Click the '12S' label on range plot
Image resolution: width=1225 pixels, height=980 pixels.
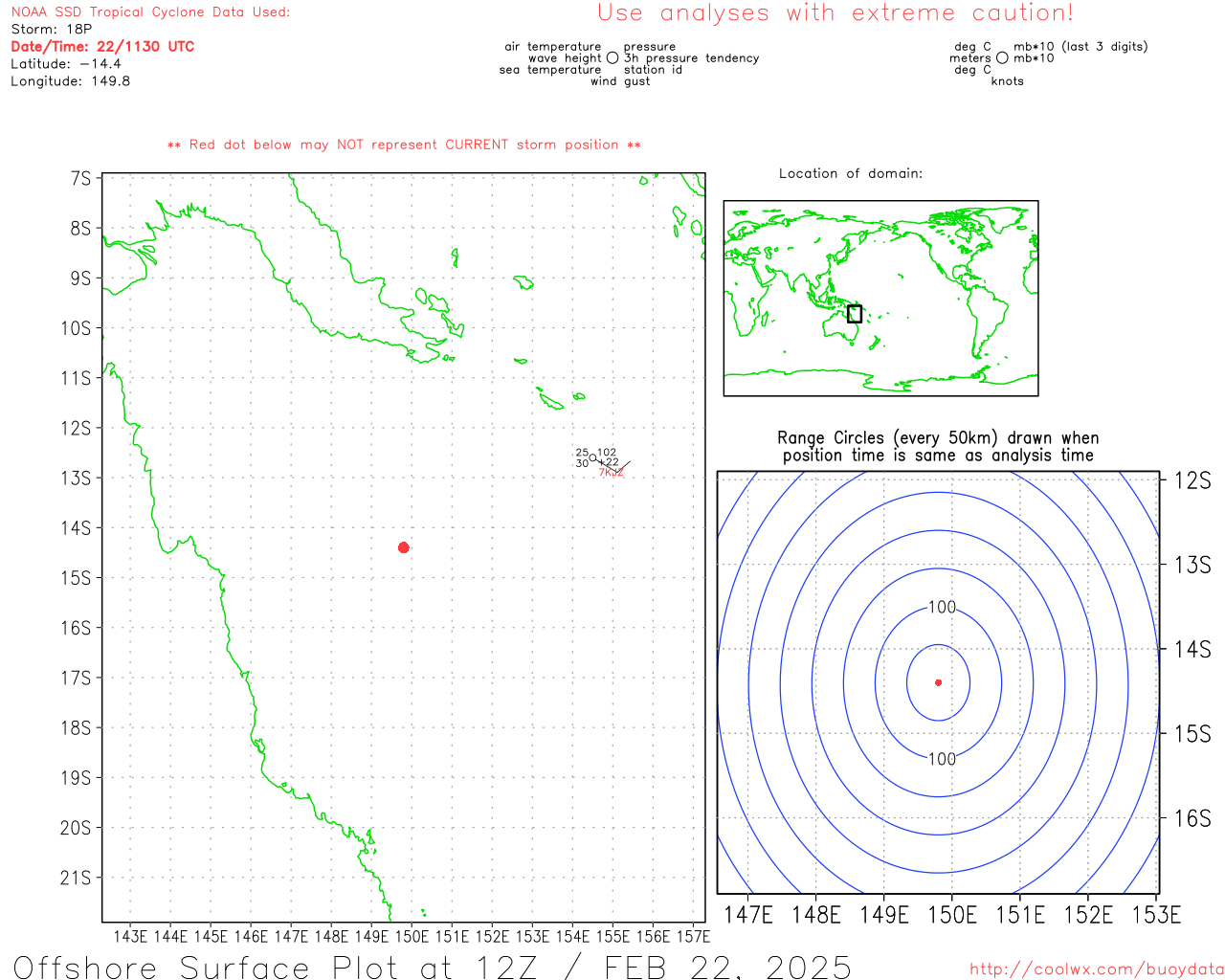[x=1192, y=480]
